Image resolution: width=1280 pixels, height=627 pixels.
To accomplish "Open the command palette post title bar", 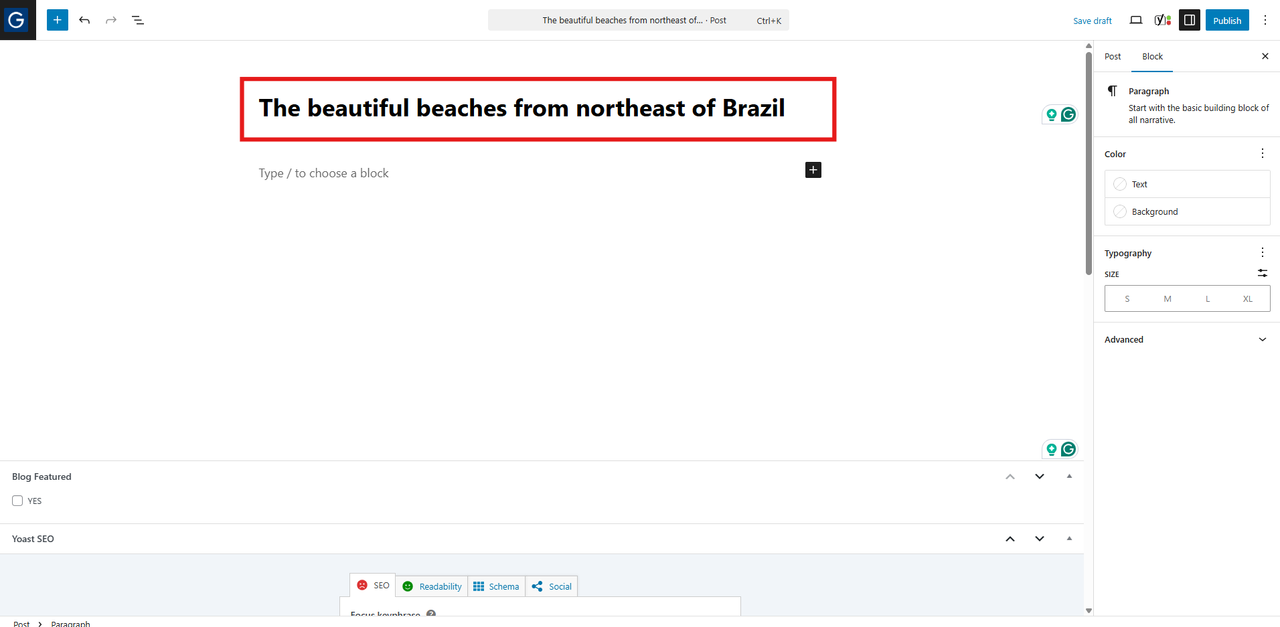I will click(638, 20).
